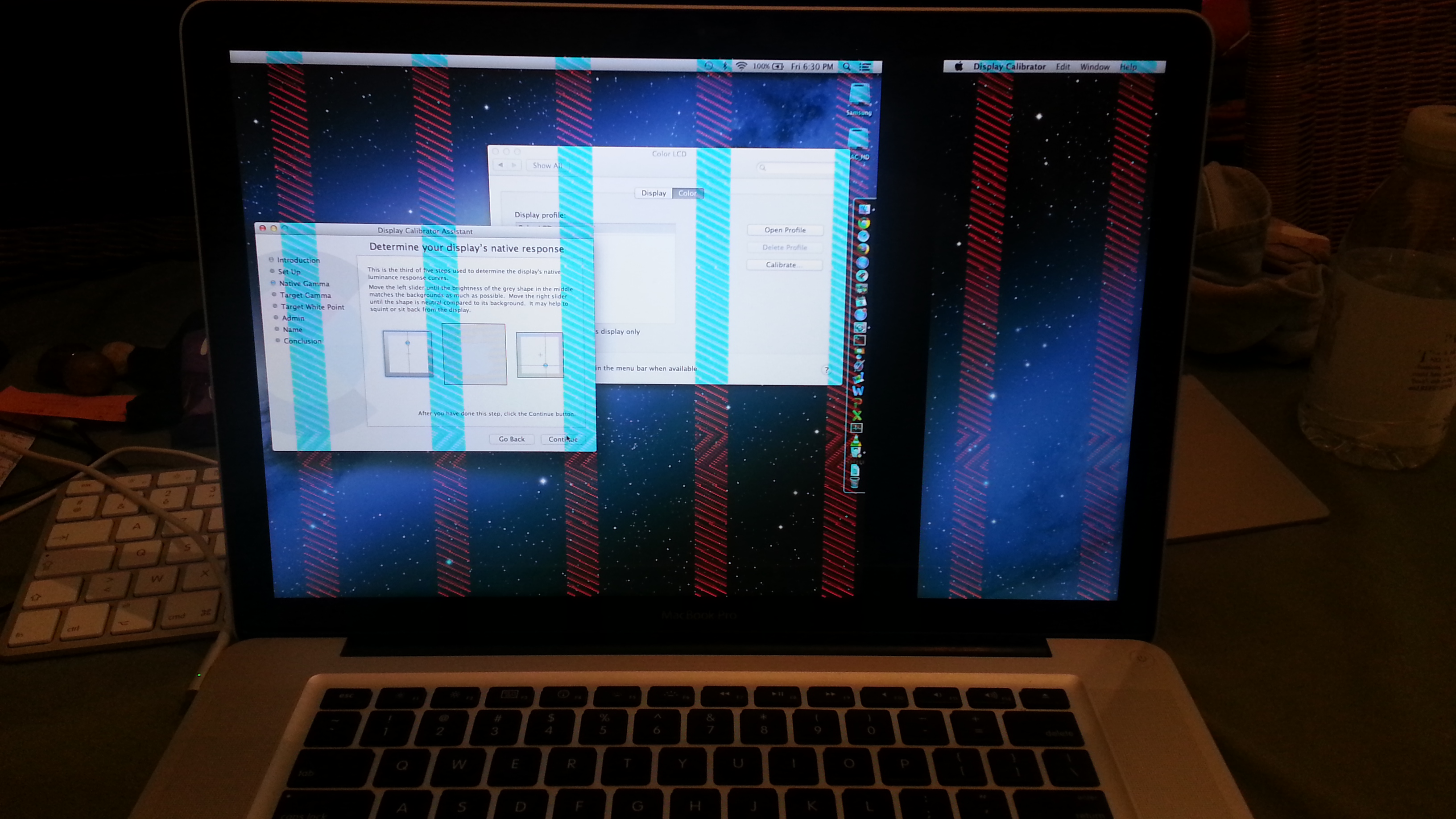Open Notification Center menu bar icon
1456x819 pixels.
click(865, 67)
